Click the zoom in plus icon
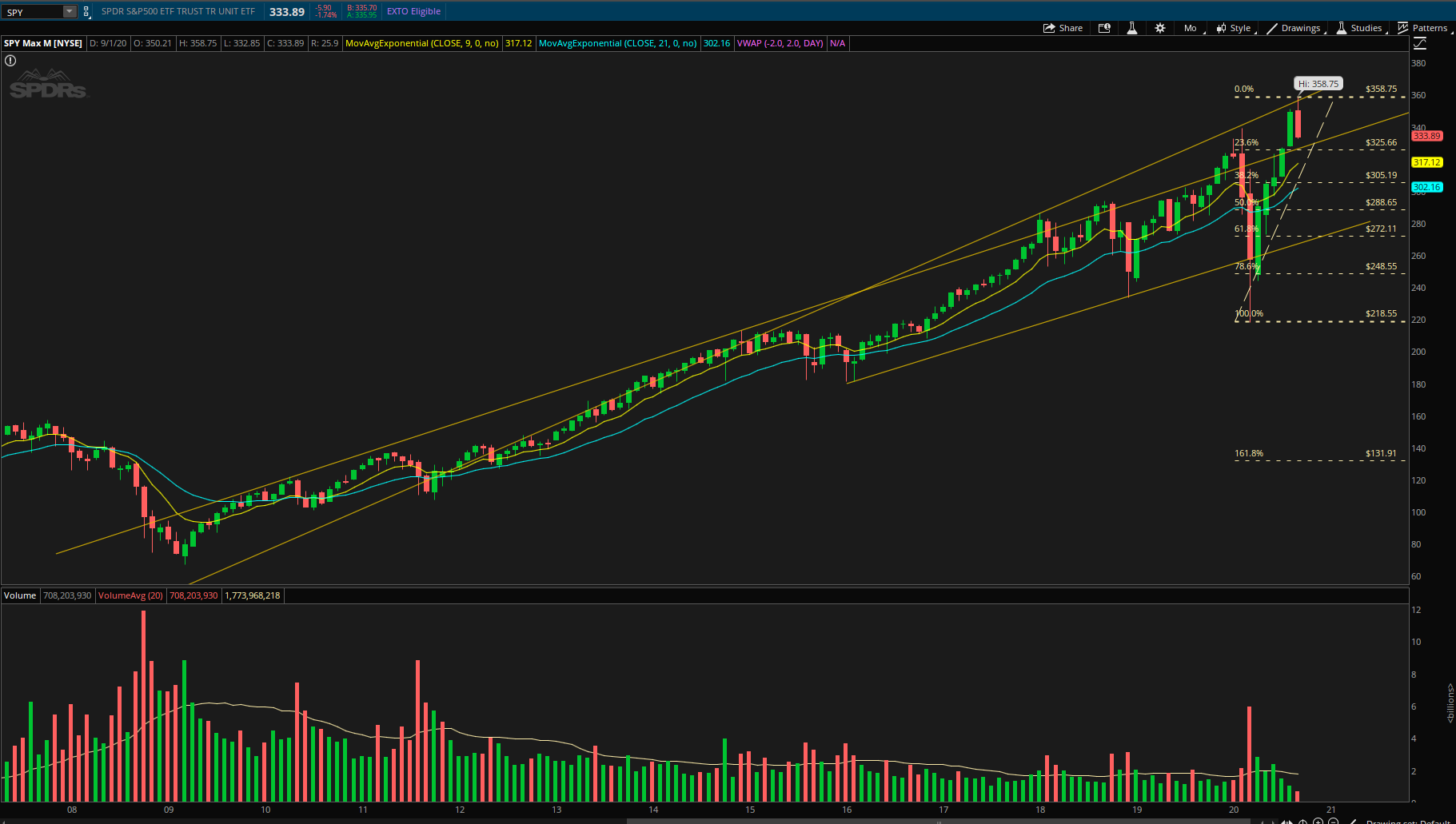Viewport: 1456px width, 824px height. [1318, 821]
